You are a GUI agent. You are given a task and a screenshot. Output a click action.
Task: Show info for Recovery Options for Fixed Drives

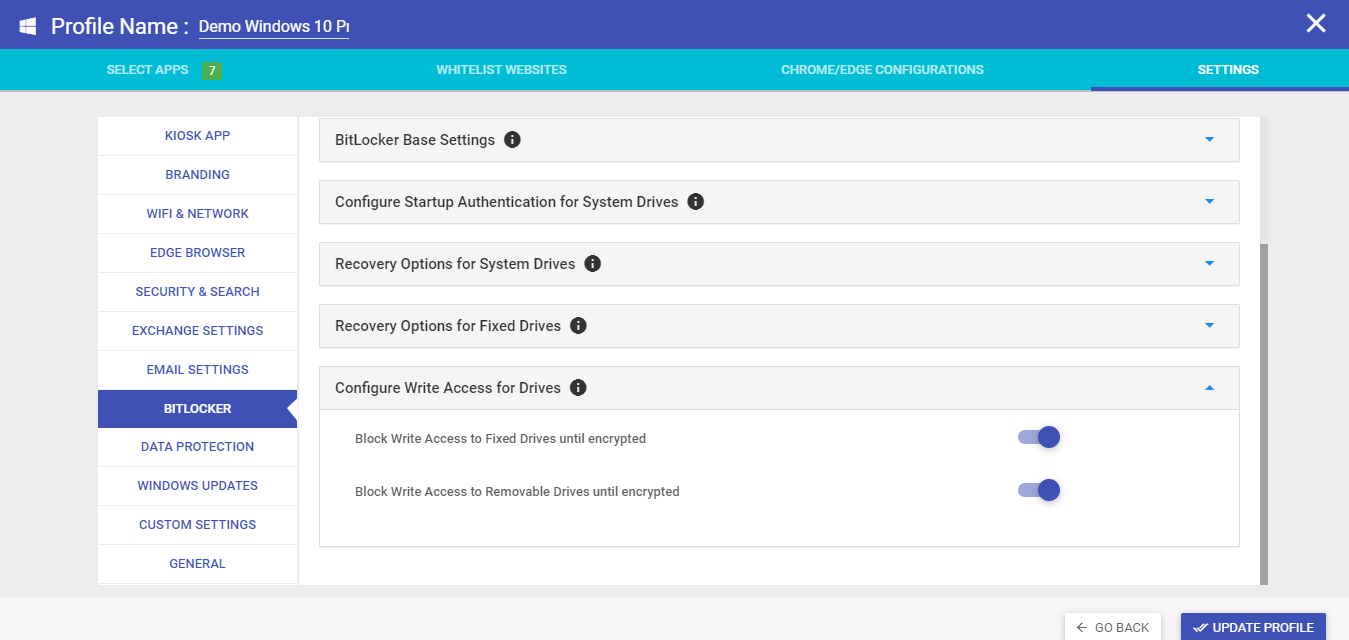coord(578,326)
